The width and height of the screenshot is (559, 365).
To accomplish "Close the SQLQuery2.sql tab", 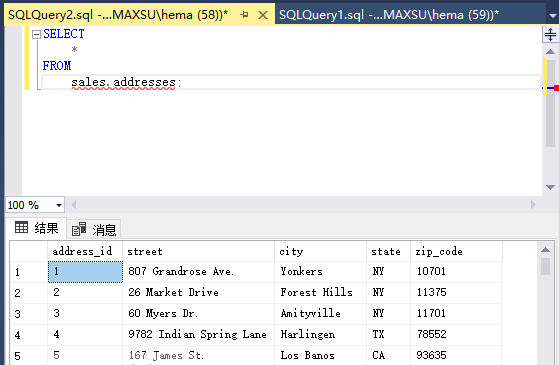I will (263, 15).
